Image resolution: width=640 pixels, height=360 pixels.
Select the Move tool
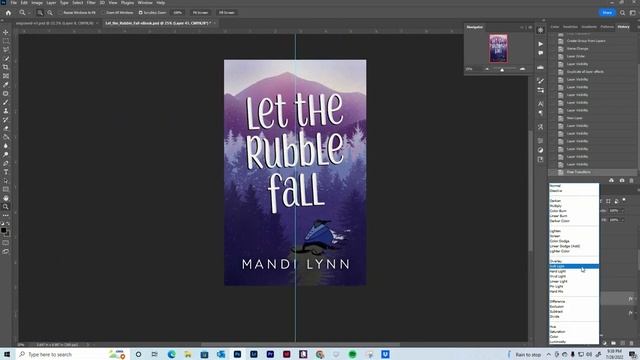click(6, 32)
